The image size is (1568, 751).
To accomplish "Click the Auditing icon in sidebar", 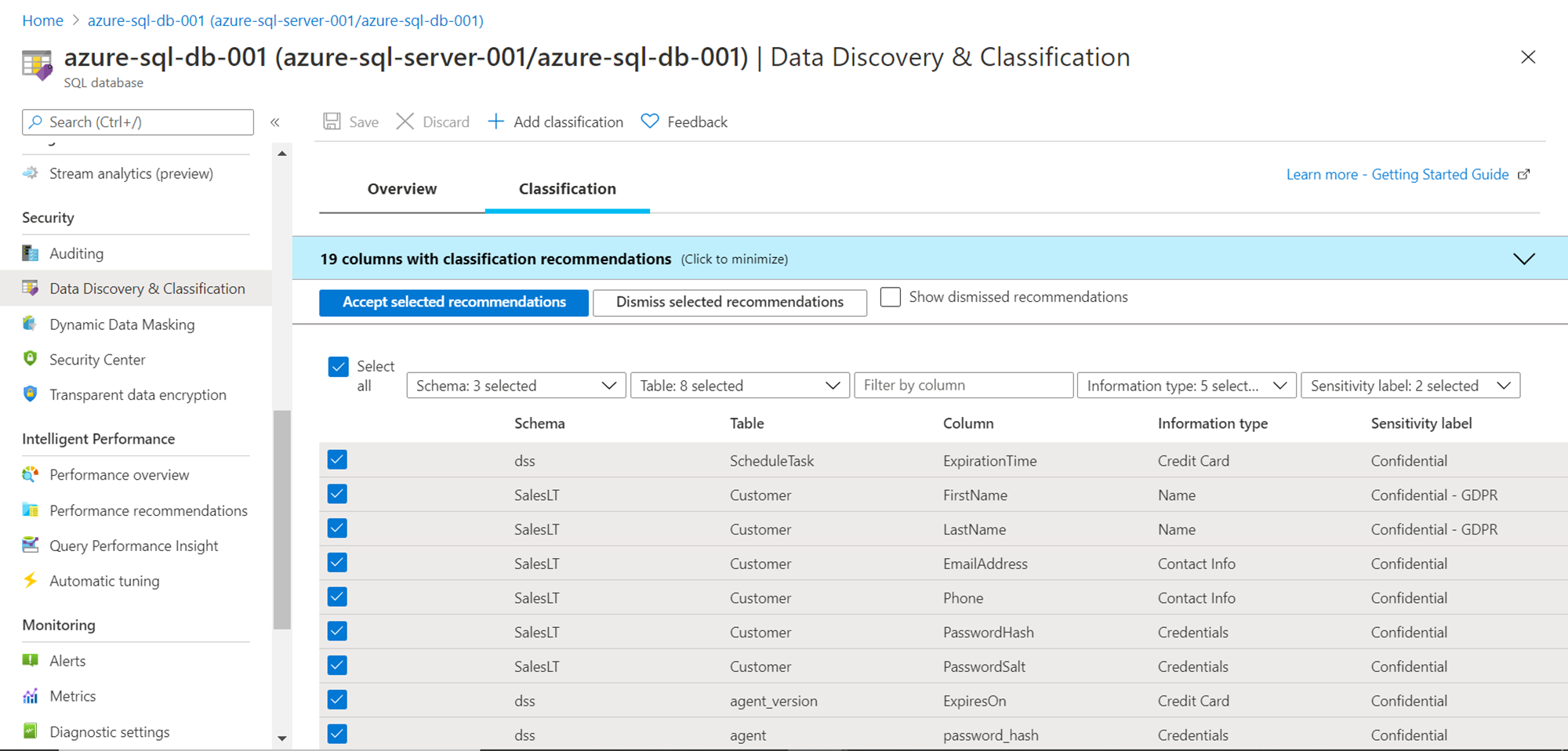I will tap(31, 253).
